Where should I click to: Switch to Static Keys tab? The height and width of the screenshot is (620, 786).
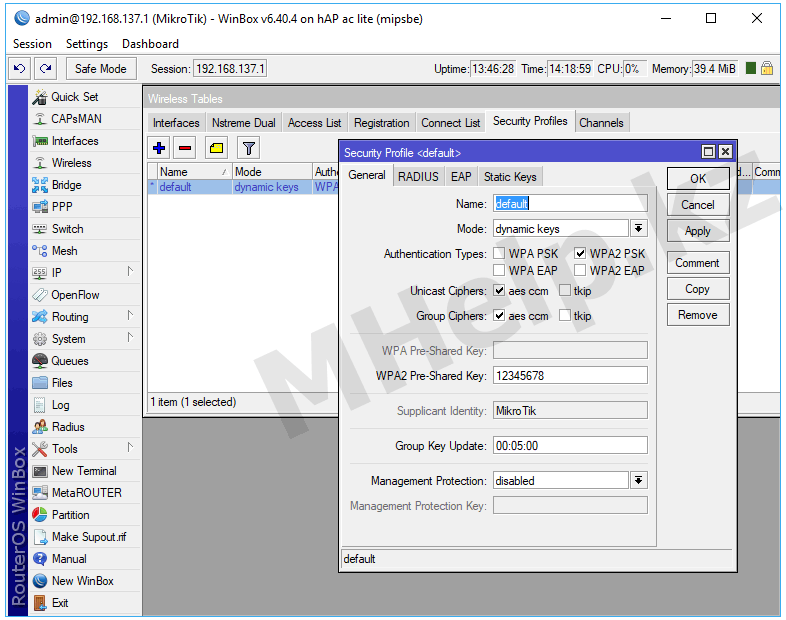point(510,176)
